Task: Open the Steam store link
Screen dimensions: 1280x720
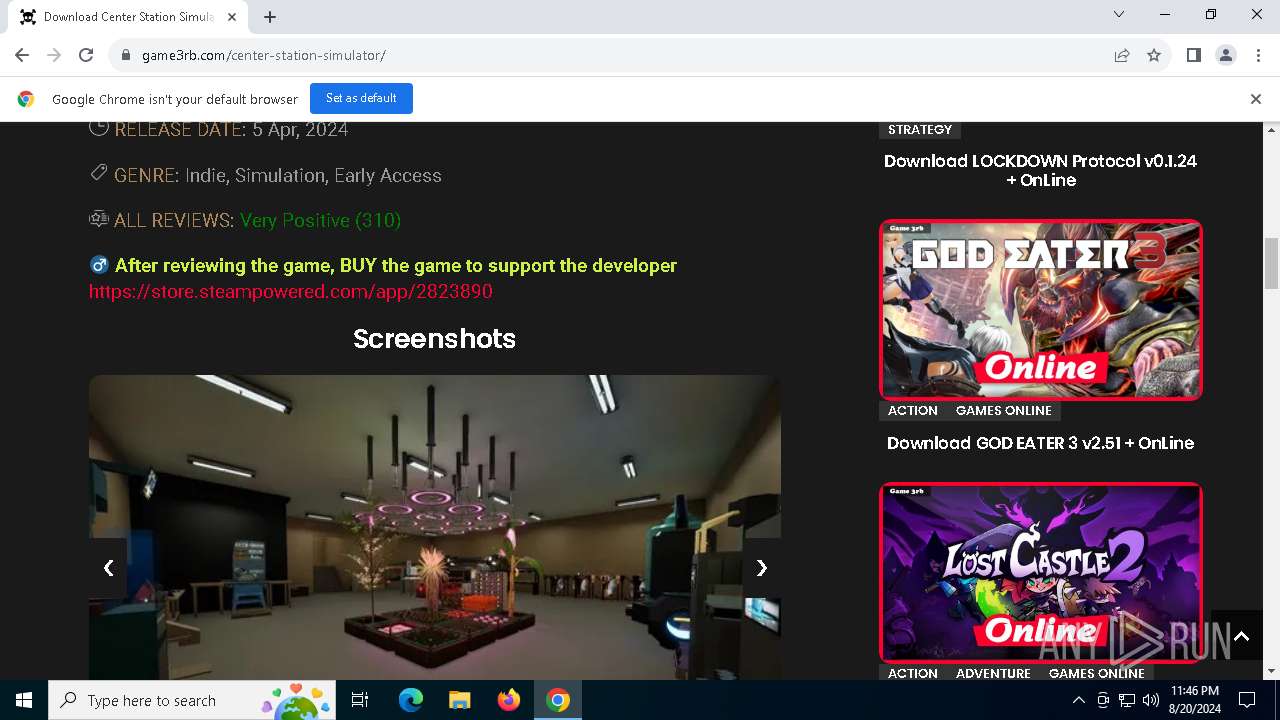Action: (290, 291)
